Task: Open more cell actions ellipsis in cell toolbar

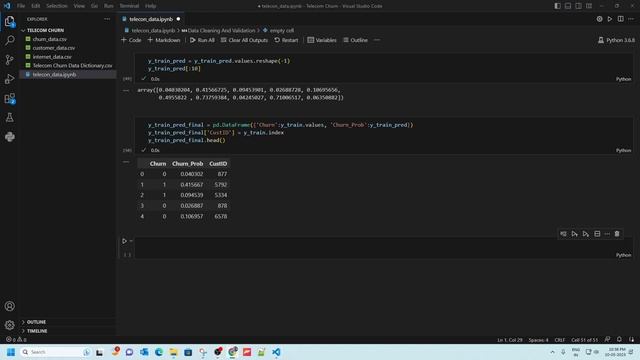Action: point(607,234)
